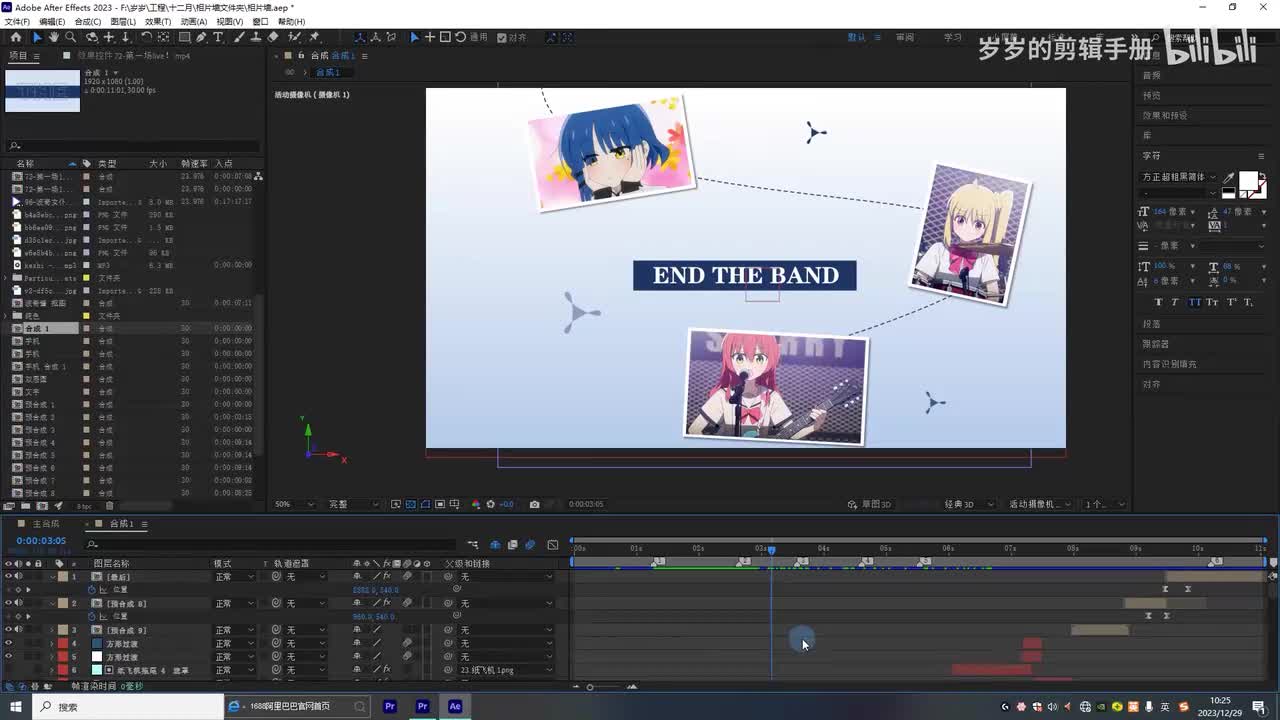Click the Windows Start button

(15, 707)
